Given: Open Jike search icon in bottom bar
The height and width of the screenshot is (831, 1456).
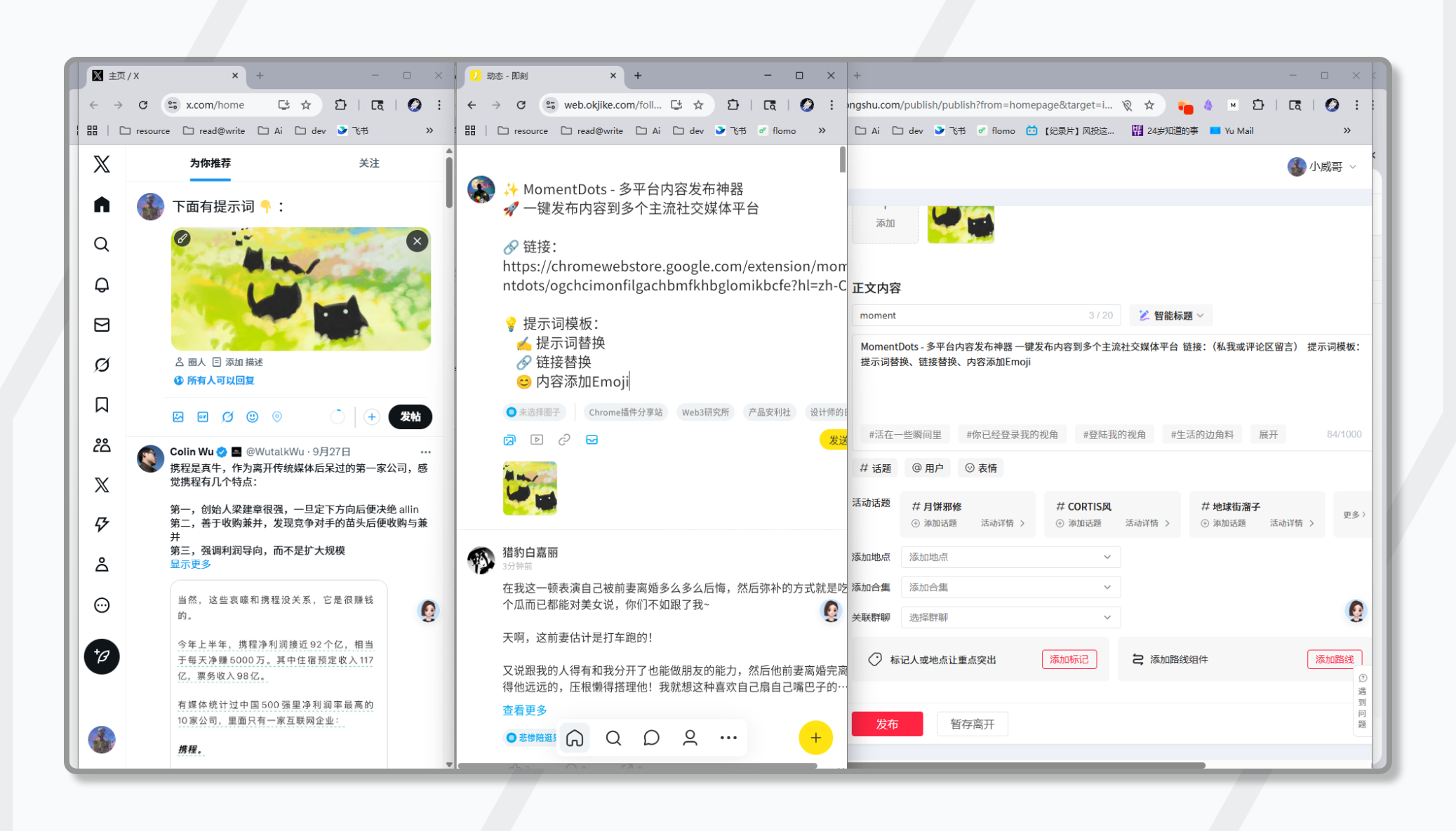Looking at the screenshot, I should 613,738.
